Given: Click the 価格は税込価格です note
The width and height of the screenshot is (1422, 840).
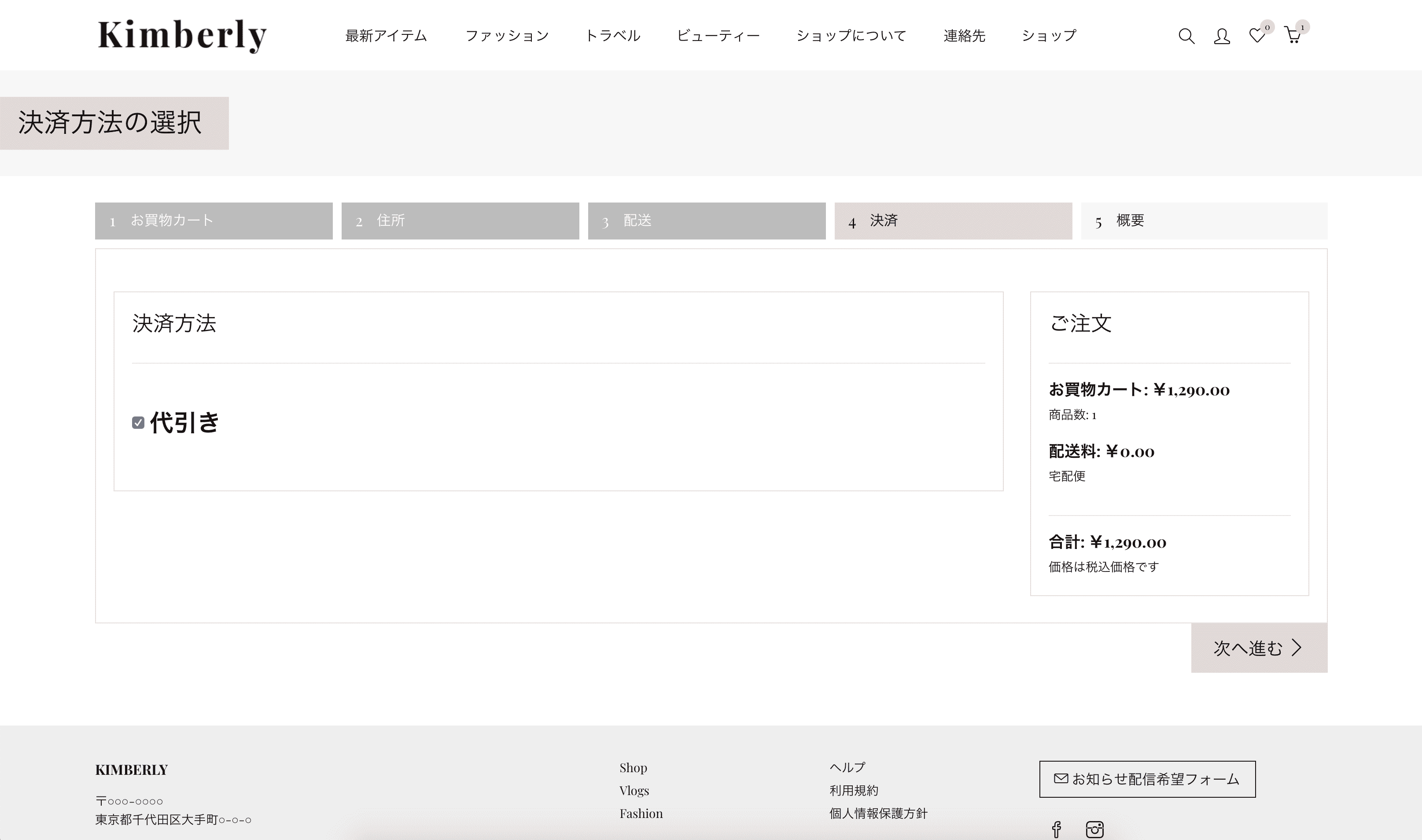Looking at the screenshot, I should [1103, 567].
